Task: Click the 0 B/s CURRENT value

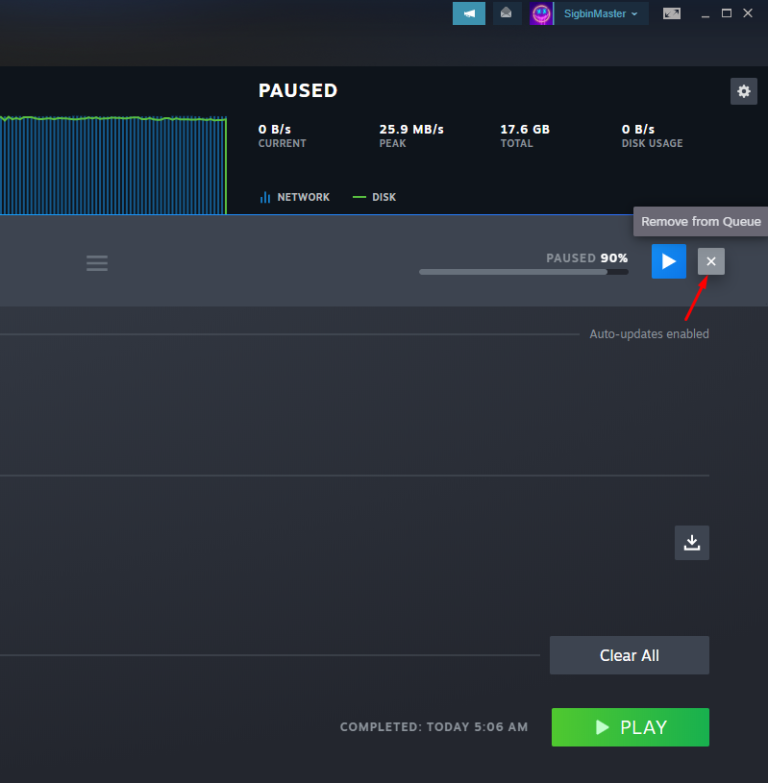Action: point(274,129)
